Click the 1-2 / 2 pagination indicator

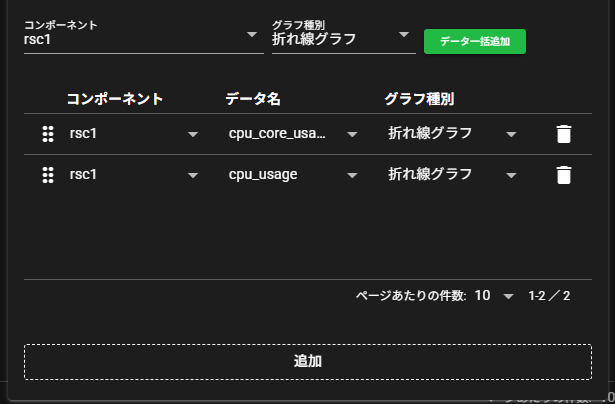pos(549,296)
